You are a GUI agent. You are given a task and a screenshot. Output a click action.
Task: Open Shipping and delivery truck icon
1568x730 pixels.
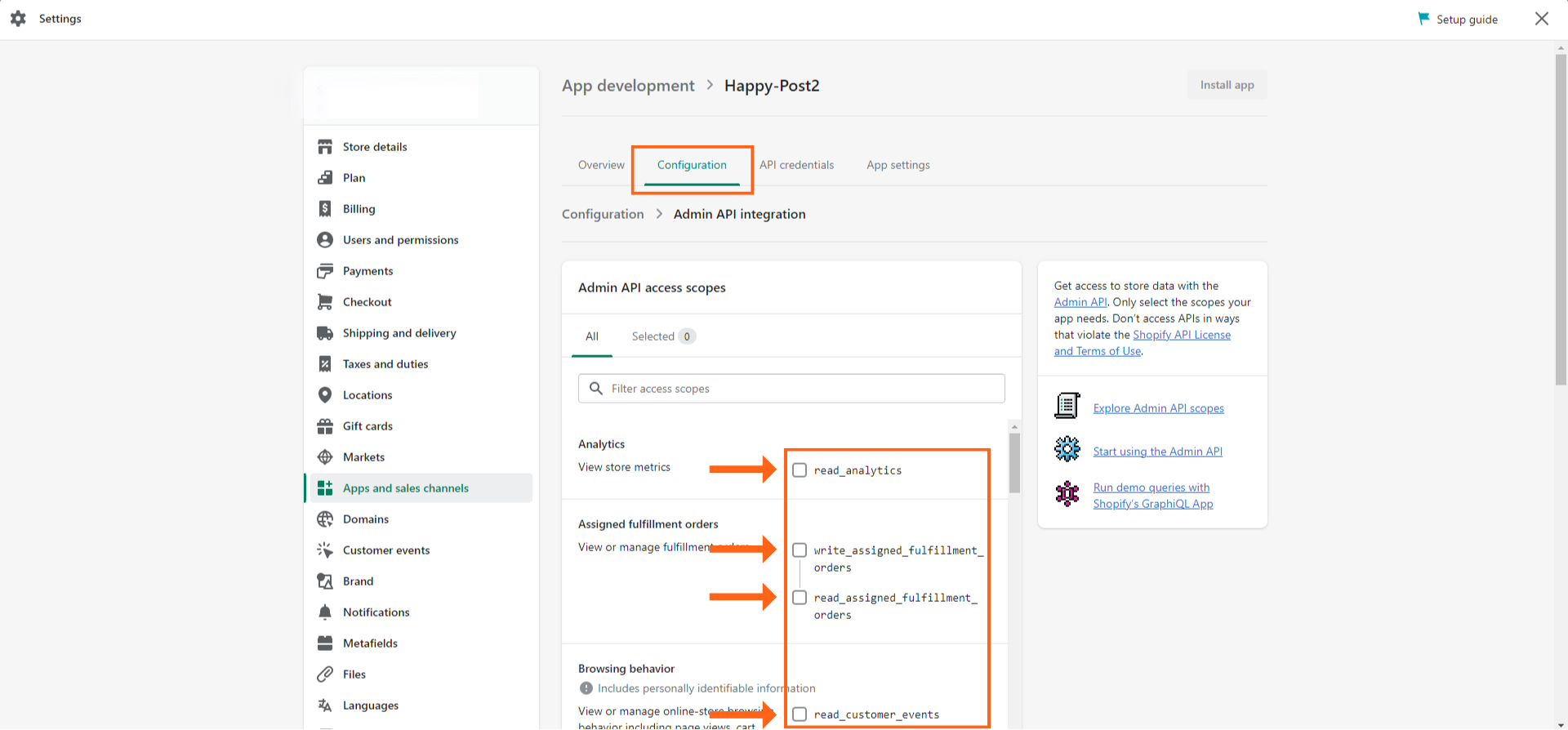[x=325, y=333]
